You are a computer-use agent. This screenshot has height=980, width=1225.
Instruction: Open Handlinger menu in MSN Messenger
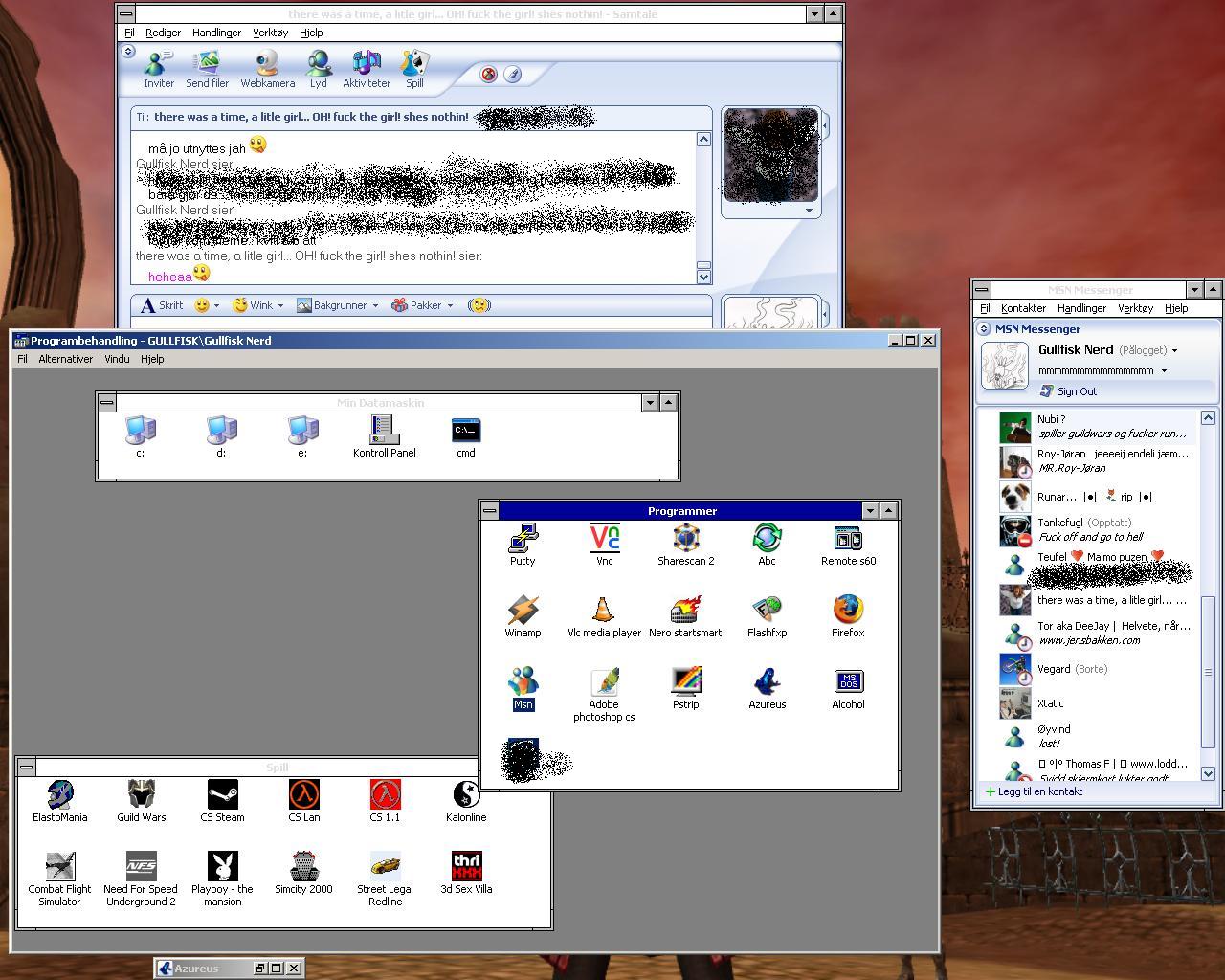pos(1081,308)
